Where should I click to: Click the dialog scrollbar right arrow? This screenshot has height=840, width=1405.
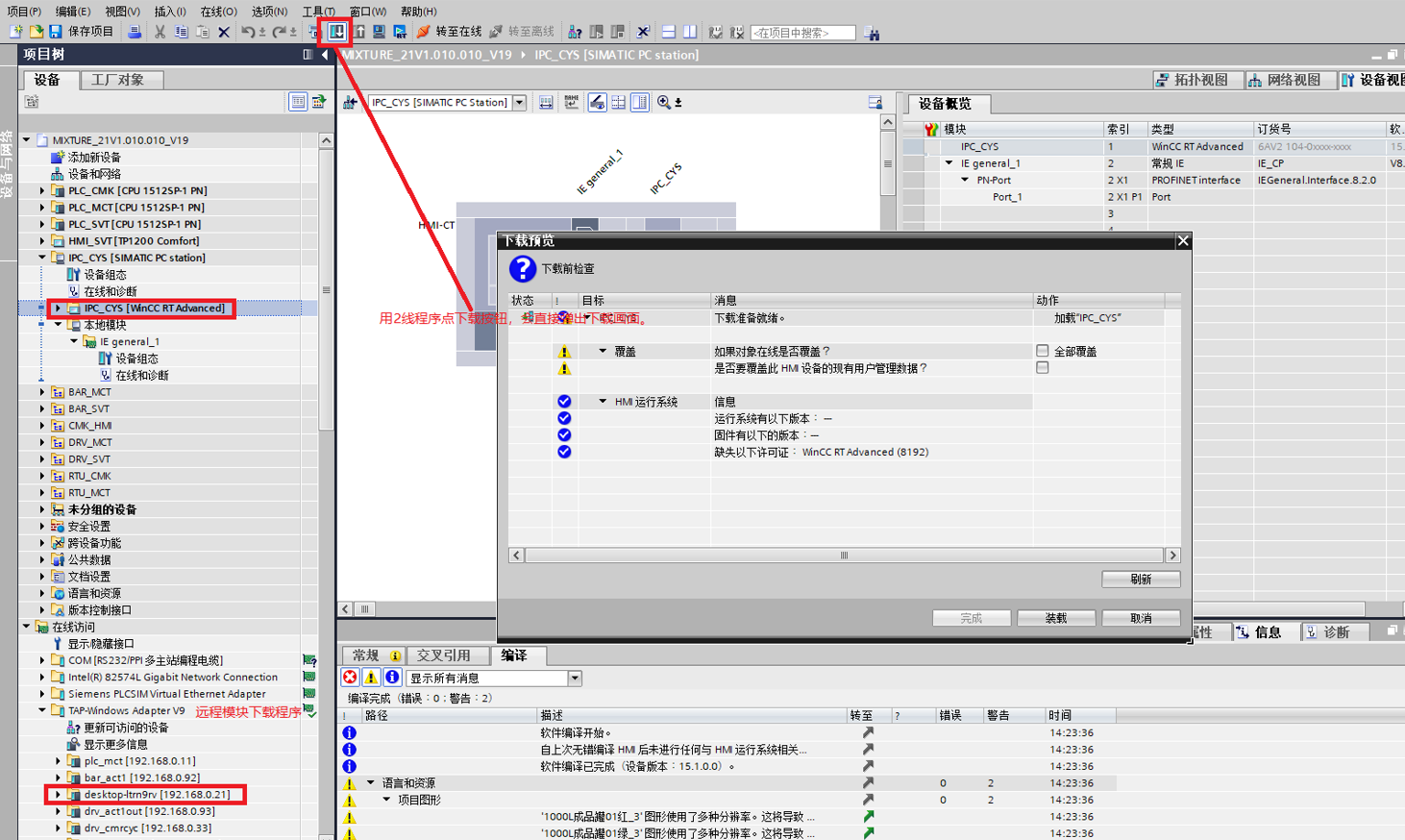point(1172,556)
